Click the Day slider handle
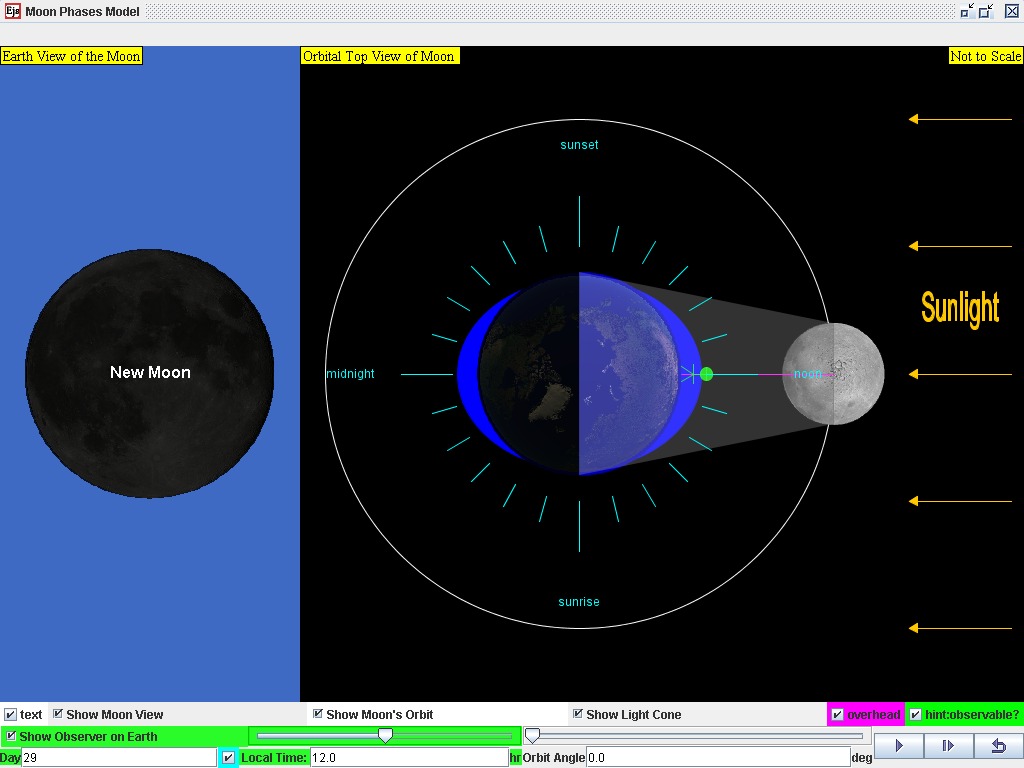The height and width of the screenshot is (768, 1024). 386,736
